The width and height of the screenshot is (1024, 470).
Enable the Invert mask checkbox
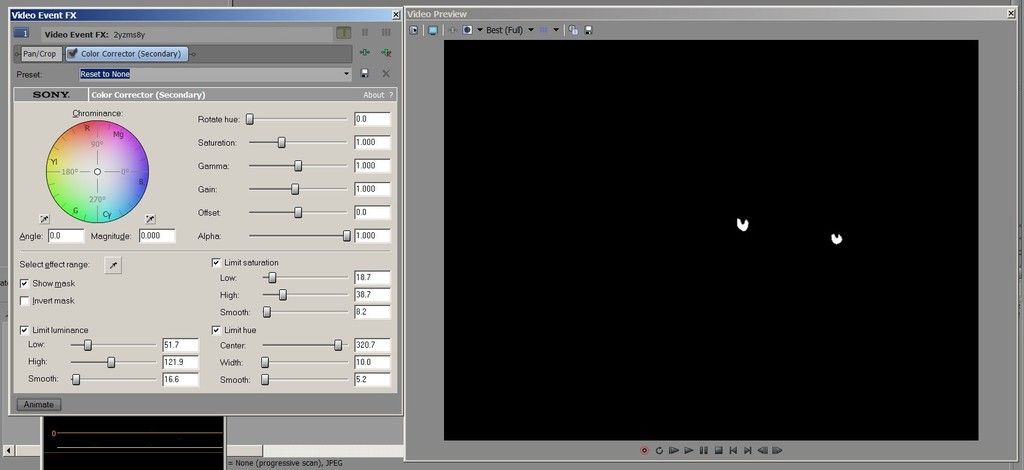pos(25,300)
